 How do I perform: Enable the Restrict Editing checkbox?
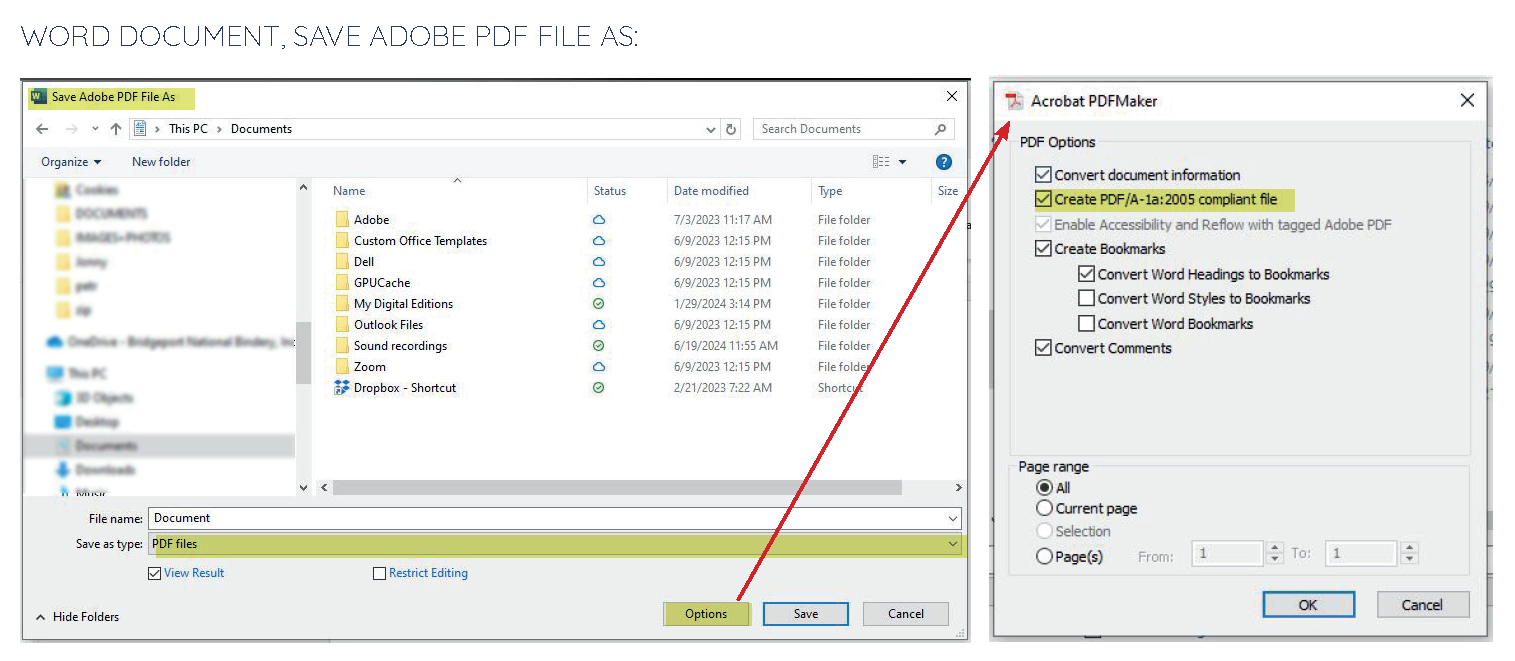pyautogui.click(x=379, y=574)
